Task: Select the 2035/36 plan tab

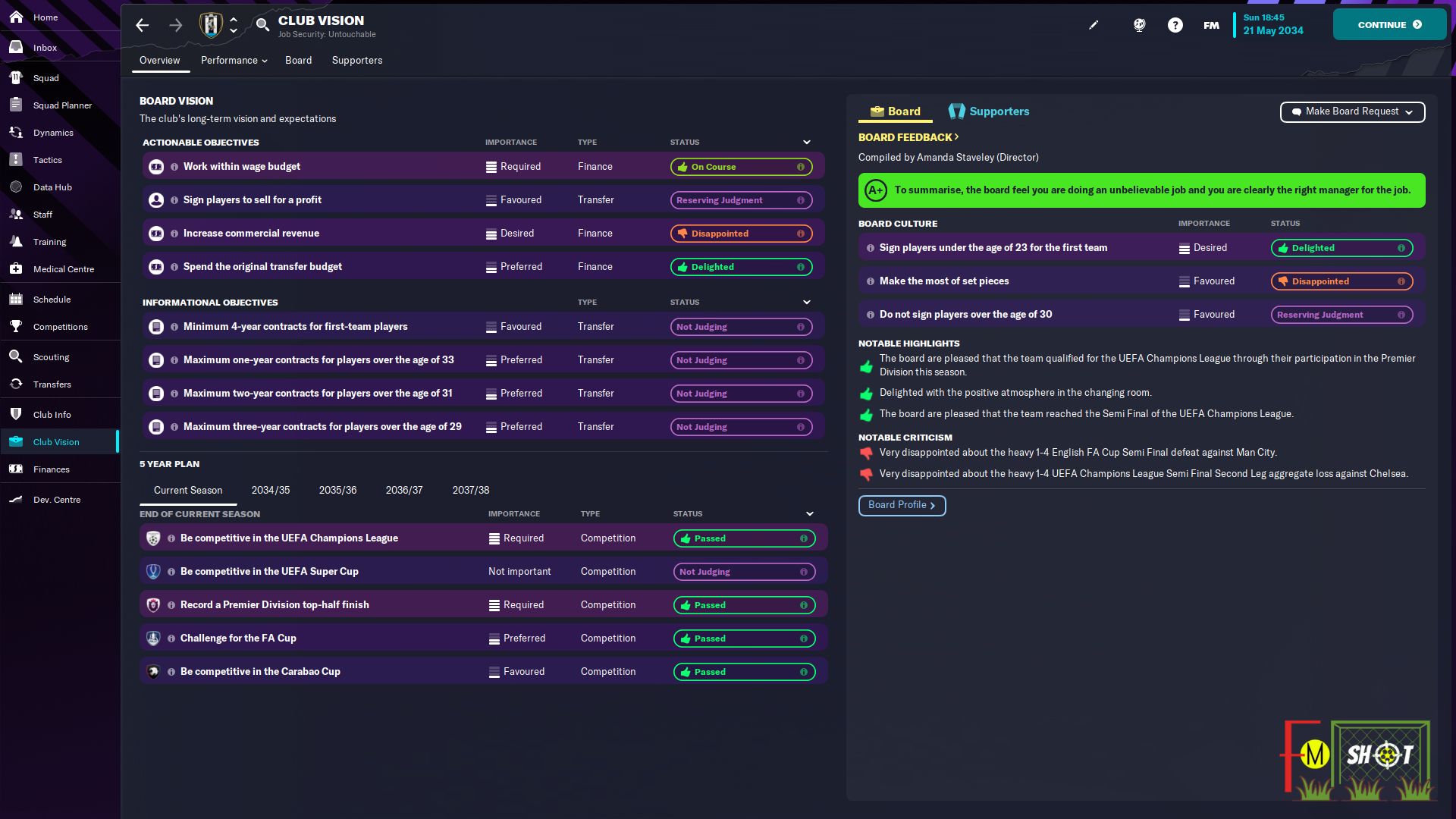Action: (337, 491)
